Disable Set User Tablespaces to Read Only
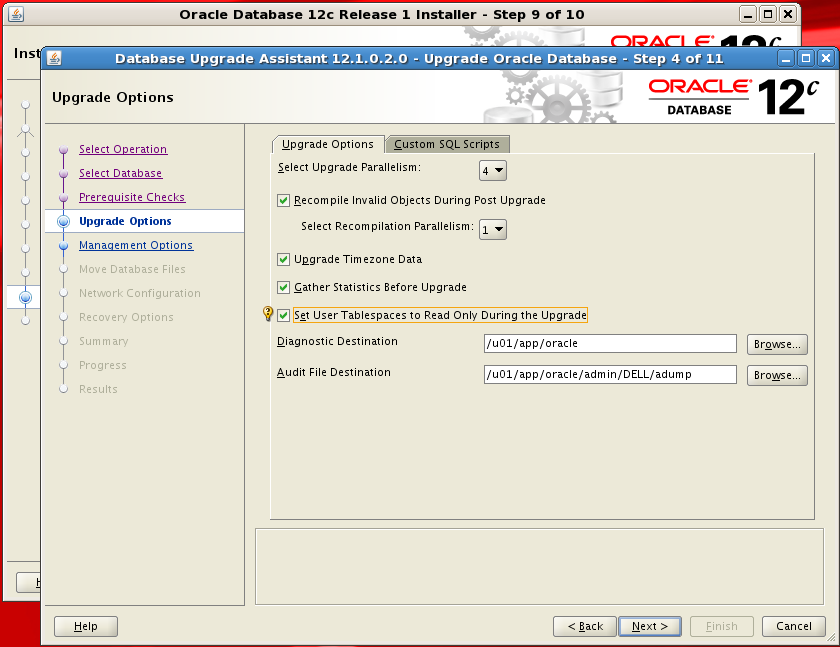 point(283,315)
